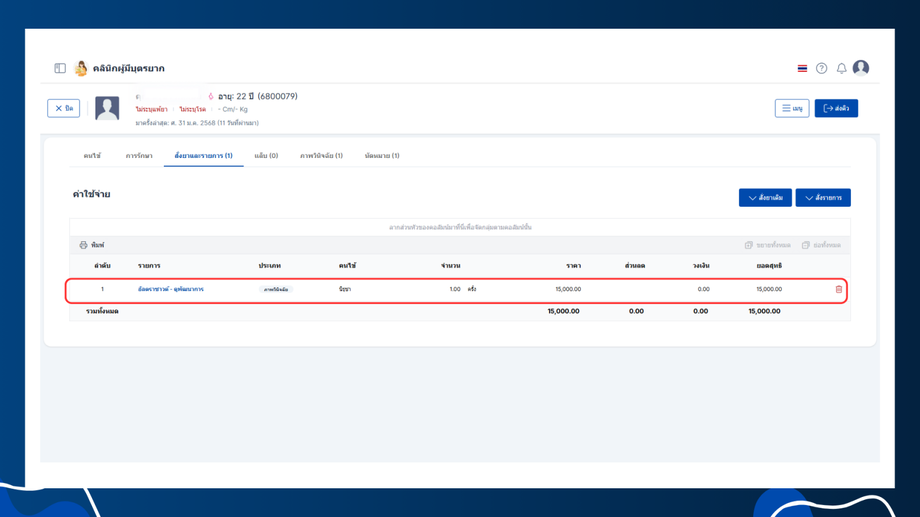Click the patient photo placeholder
This screenshot has height=517, width=920.
click(x=107, y=108)
